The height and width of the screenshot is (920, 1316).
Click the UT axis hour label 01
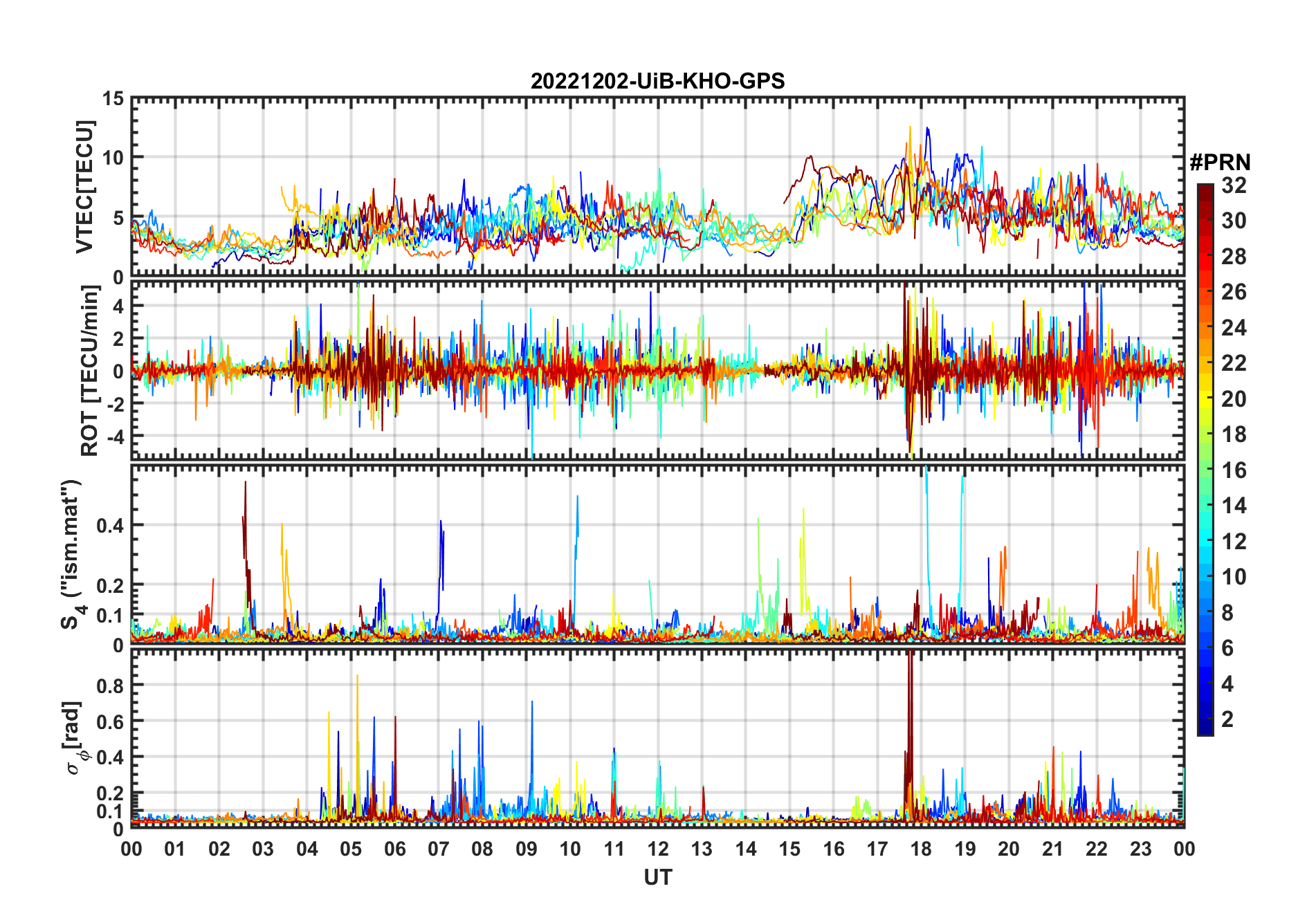[x=175, y=849]
